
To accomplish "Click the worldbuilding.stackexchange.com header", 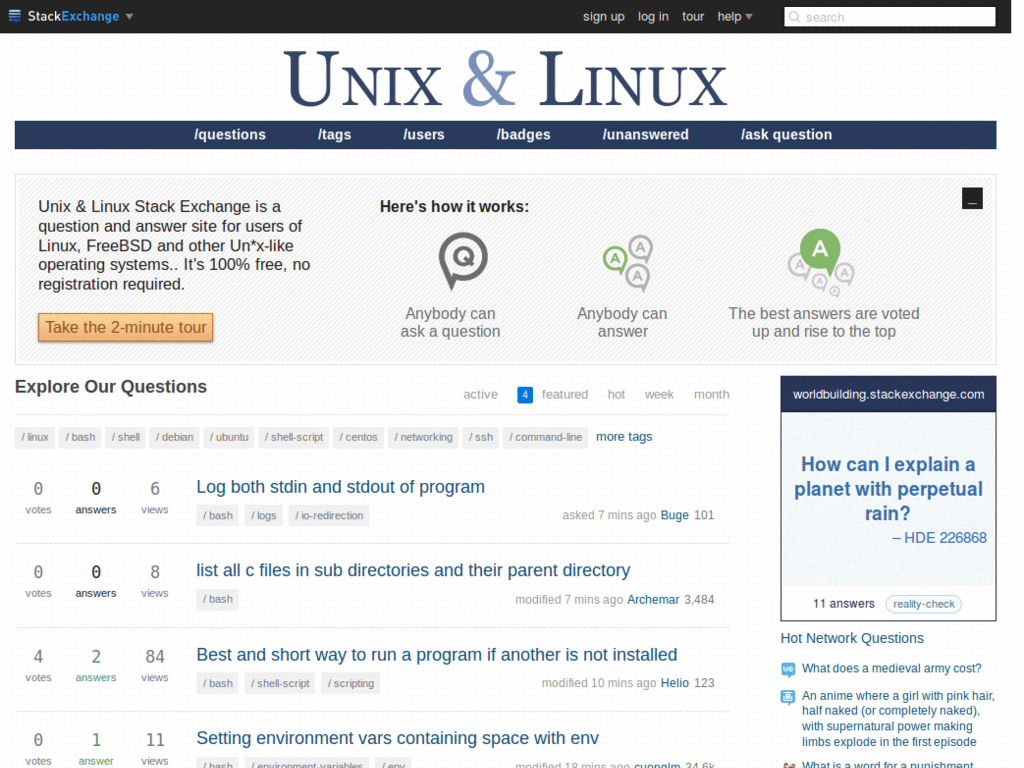I will [888, 394].
